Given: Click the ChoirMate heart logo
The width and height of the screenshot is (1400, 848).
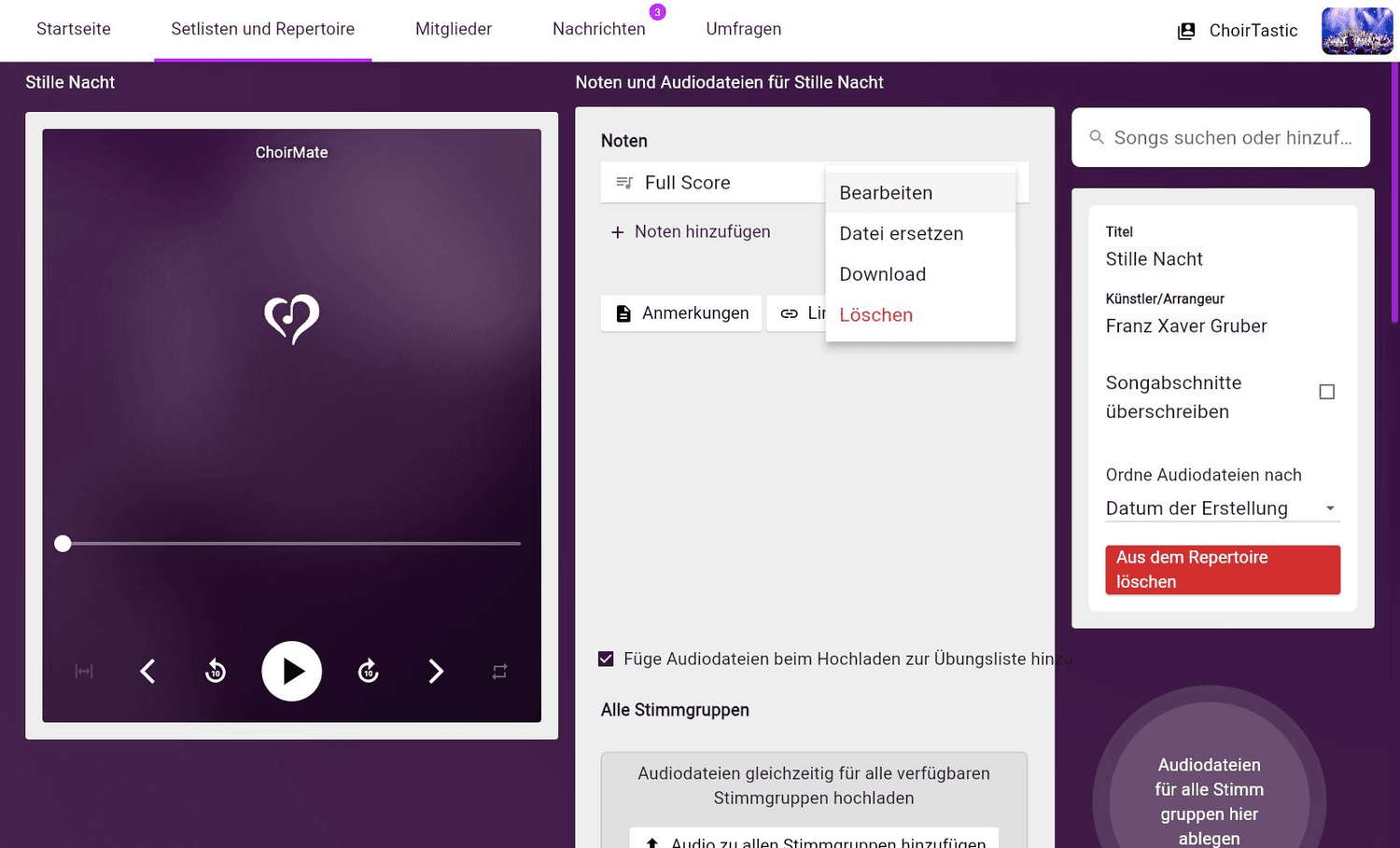Looking at the screenshot, I should point(292,319).
